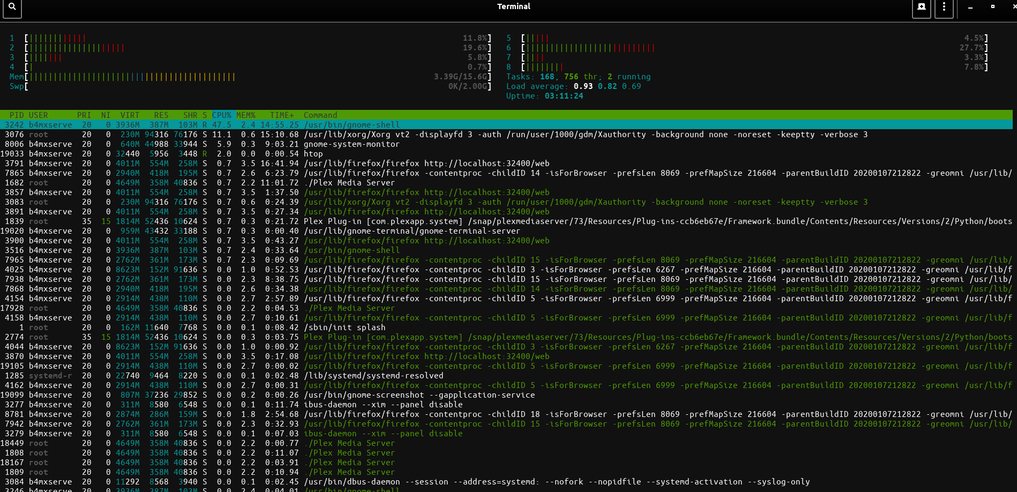Select the htop process row
1017x492 pixels.
[x=508, y=154]
